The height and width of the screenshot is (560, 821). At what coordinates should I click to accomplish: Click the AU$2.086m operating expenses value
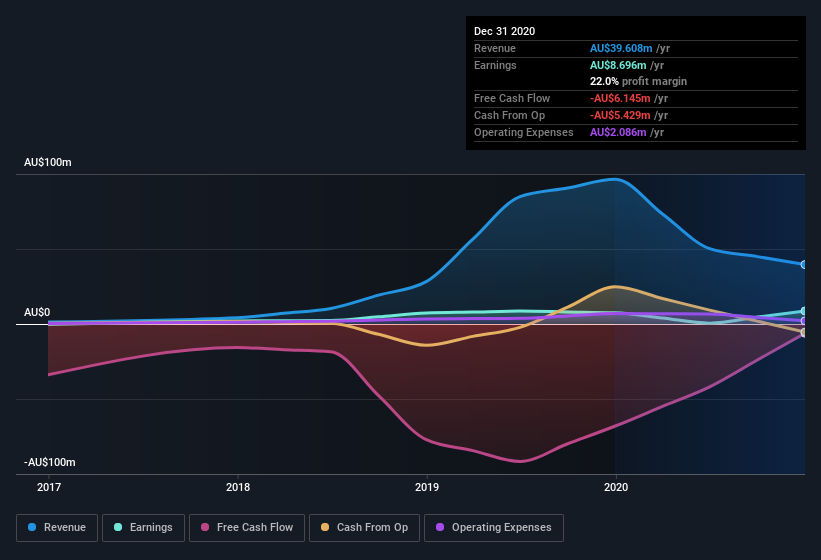[x=618, y=132]
